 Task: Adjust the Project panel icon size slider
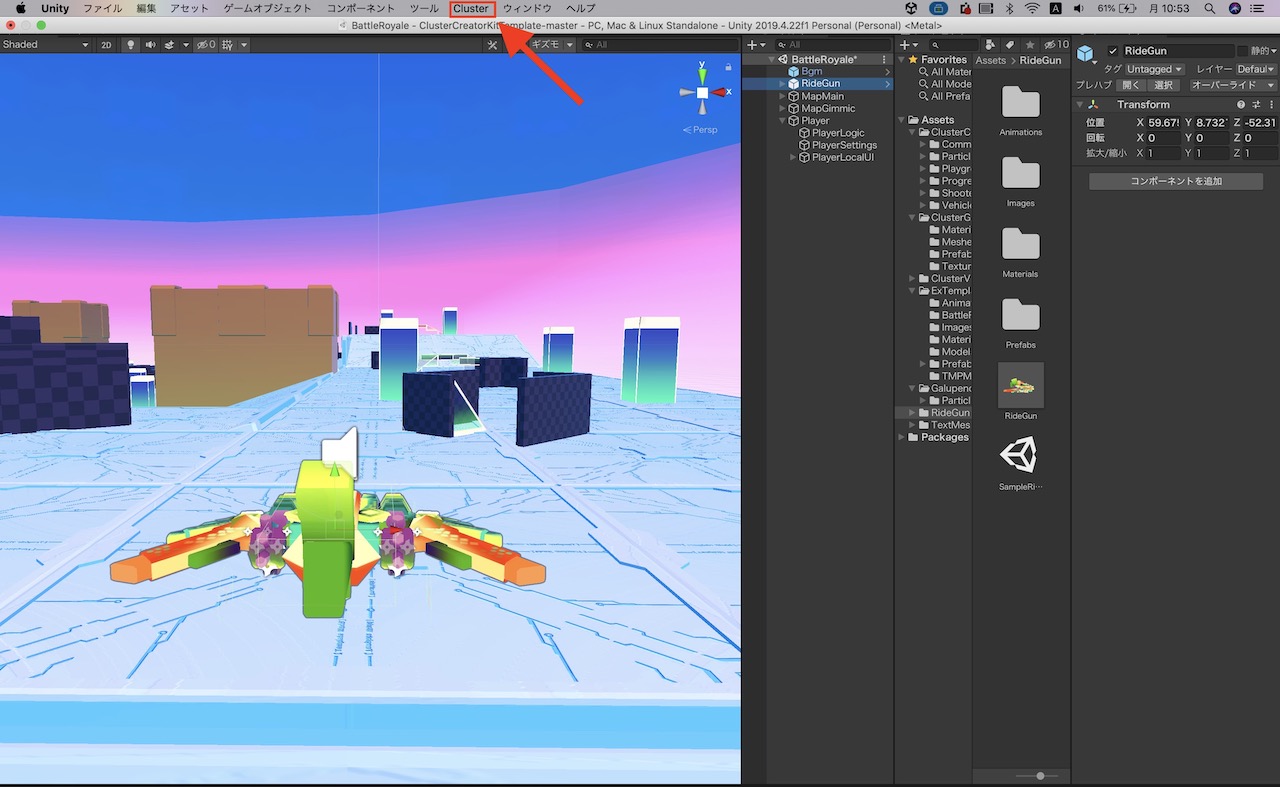point(1040,776)
